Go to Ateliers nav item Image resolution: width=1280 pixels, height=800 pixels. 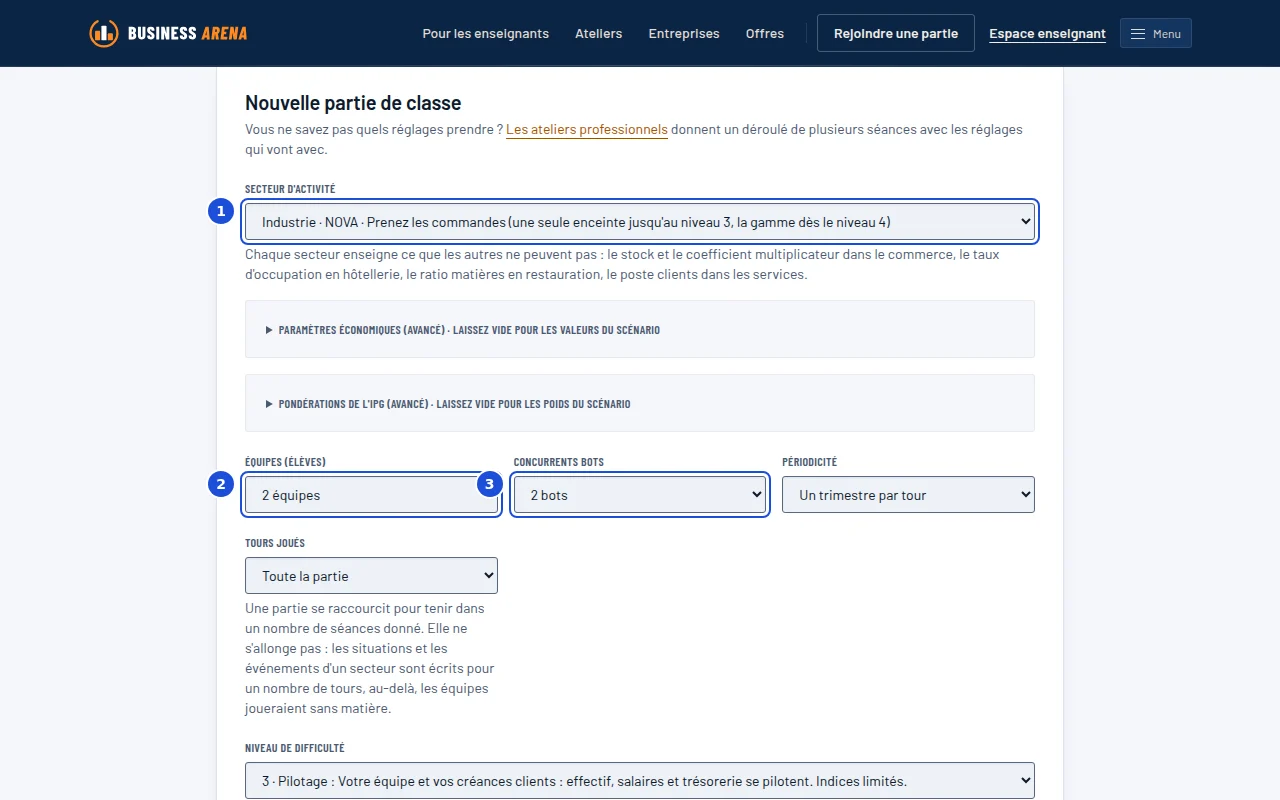pyautogui.click(x=598, y=33)
